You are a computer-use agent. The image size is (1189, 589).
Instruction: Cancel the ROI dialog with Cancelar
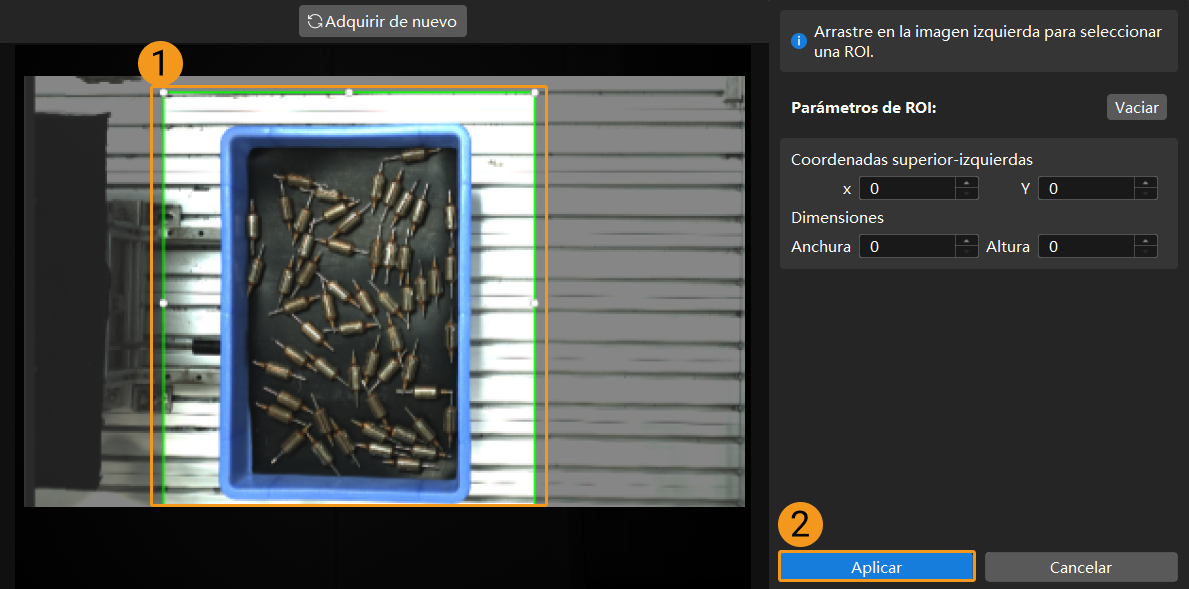coord(1081,567)
